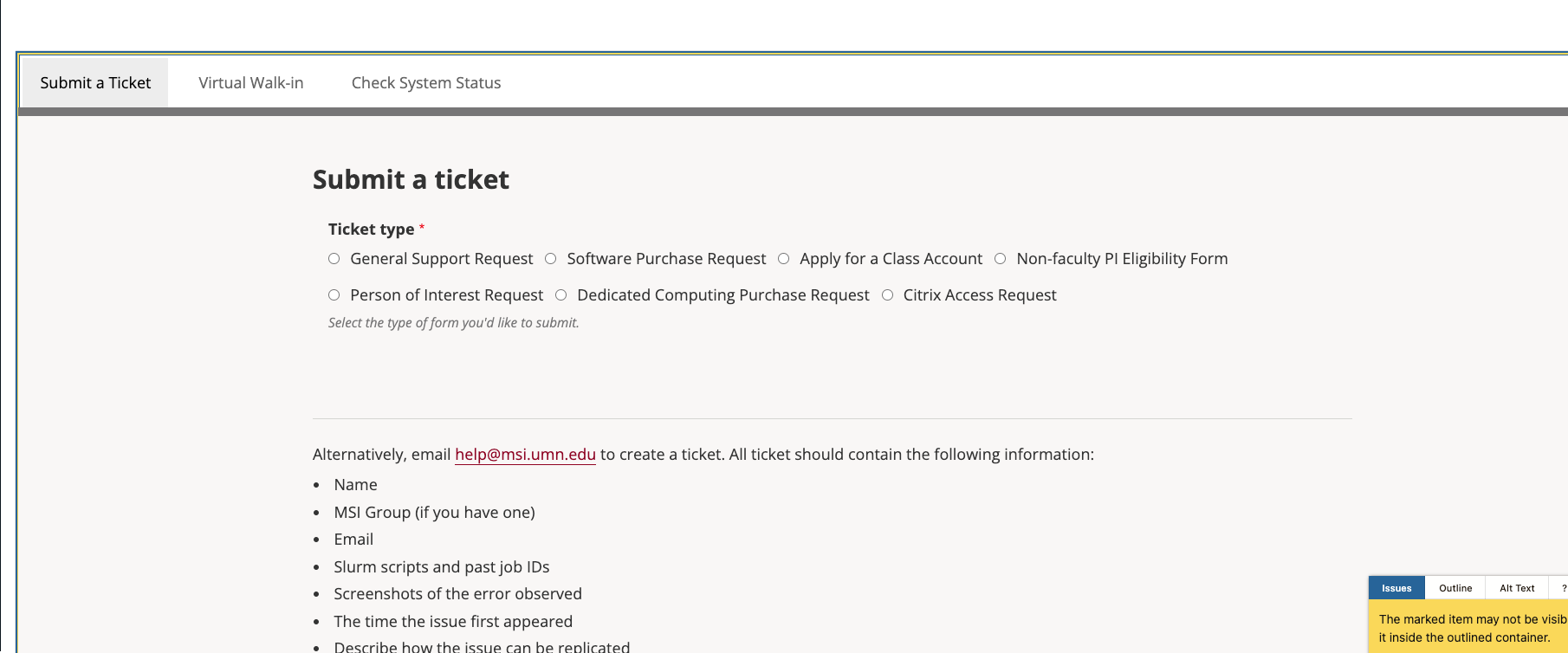
Task: Click the yellow marked item warning message
Action: pos(1471,629)
